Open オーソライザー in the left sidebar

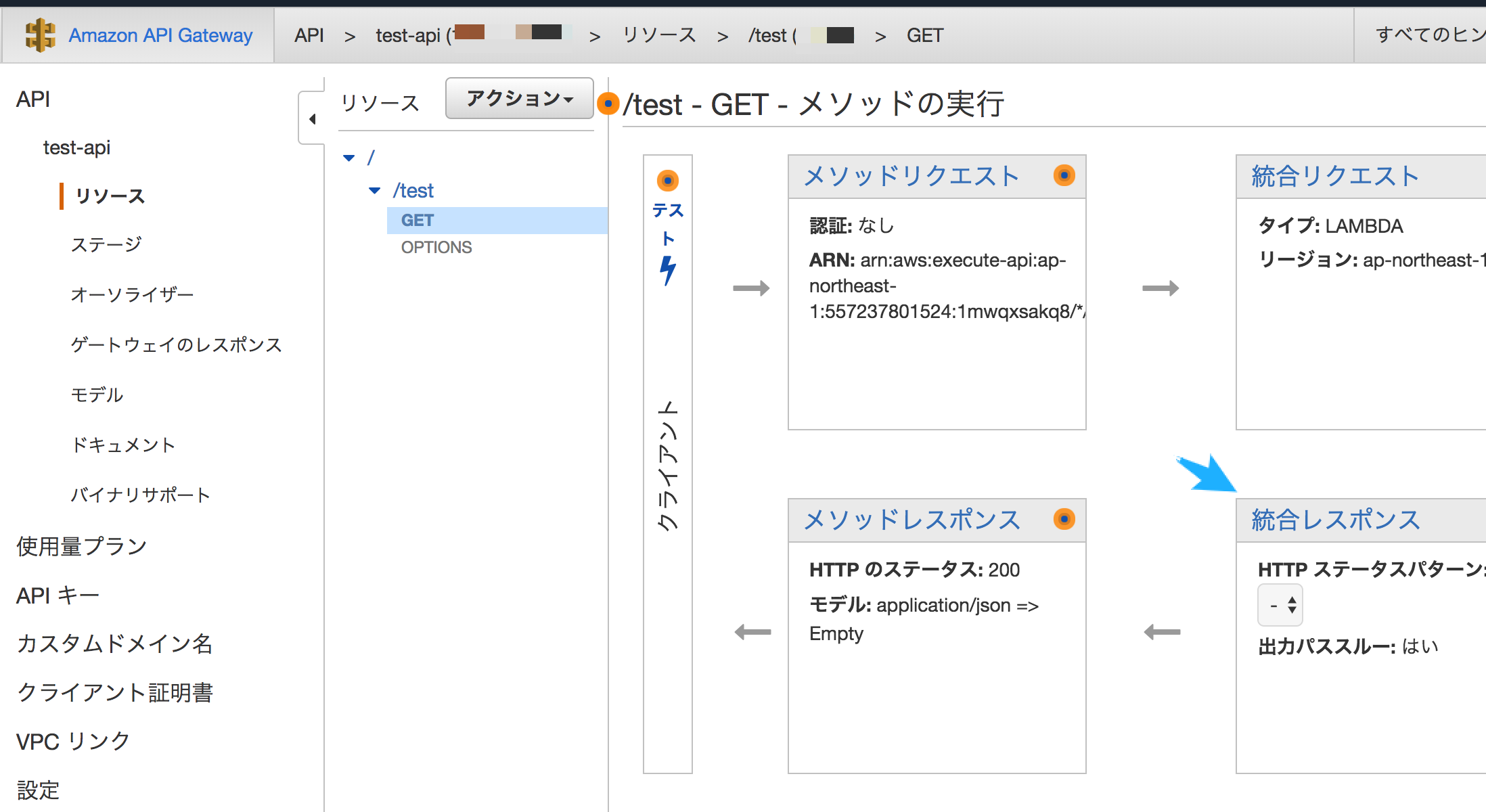131,294
